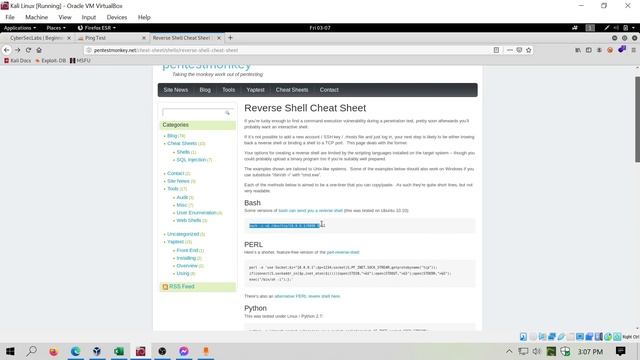Screen dimensions: 640x360
Task: Go forward with Firefox forward arrow
Action: click(x=18, y=50)
